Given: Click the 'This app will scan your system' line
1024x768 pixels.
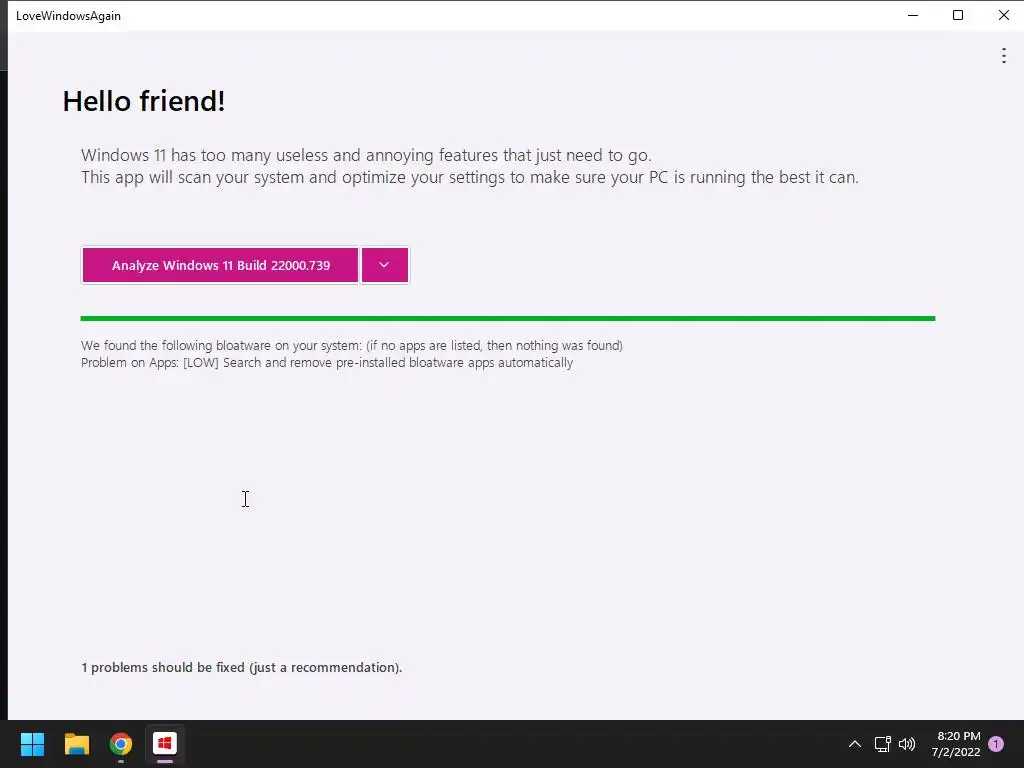Looking at the screenshot, I should coord(470,178).
